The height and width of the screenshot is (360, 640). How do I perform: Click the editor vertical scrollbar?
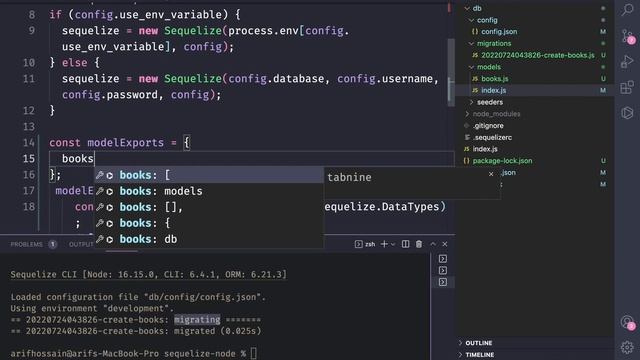pos(451,72)
